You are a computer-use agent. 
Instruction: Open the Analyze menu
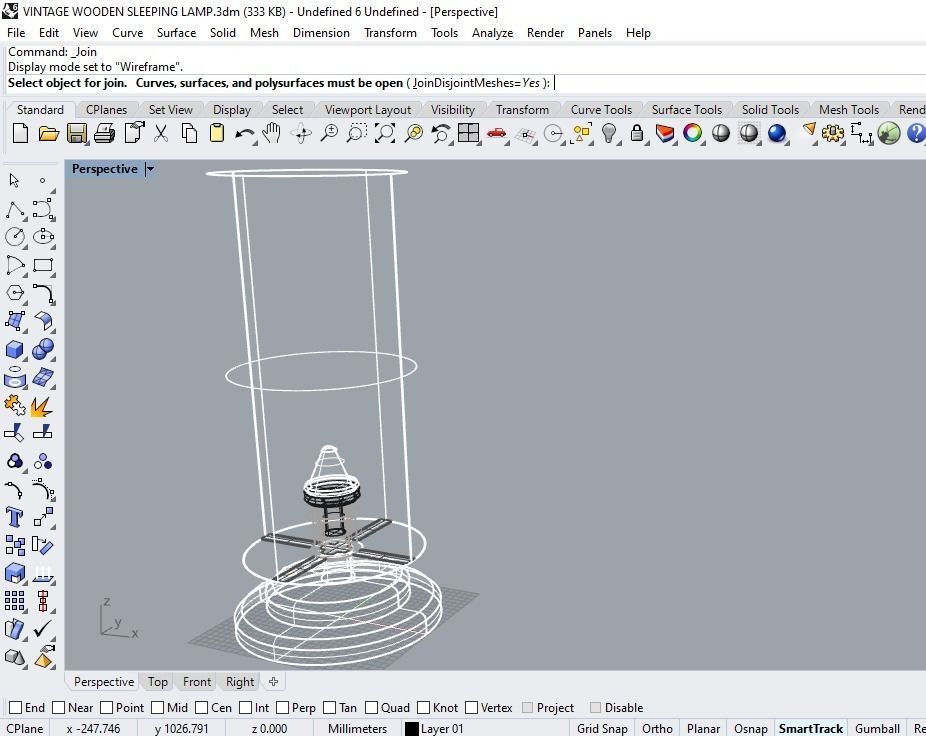493,32
